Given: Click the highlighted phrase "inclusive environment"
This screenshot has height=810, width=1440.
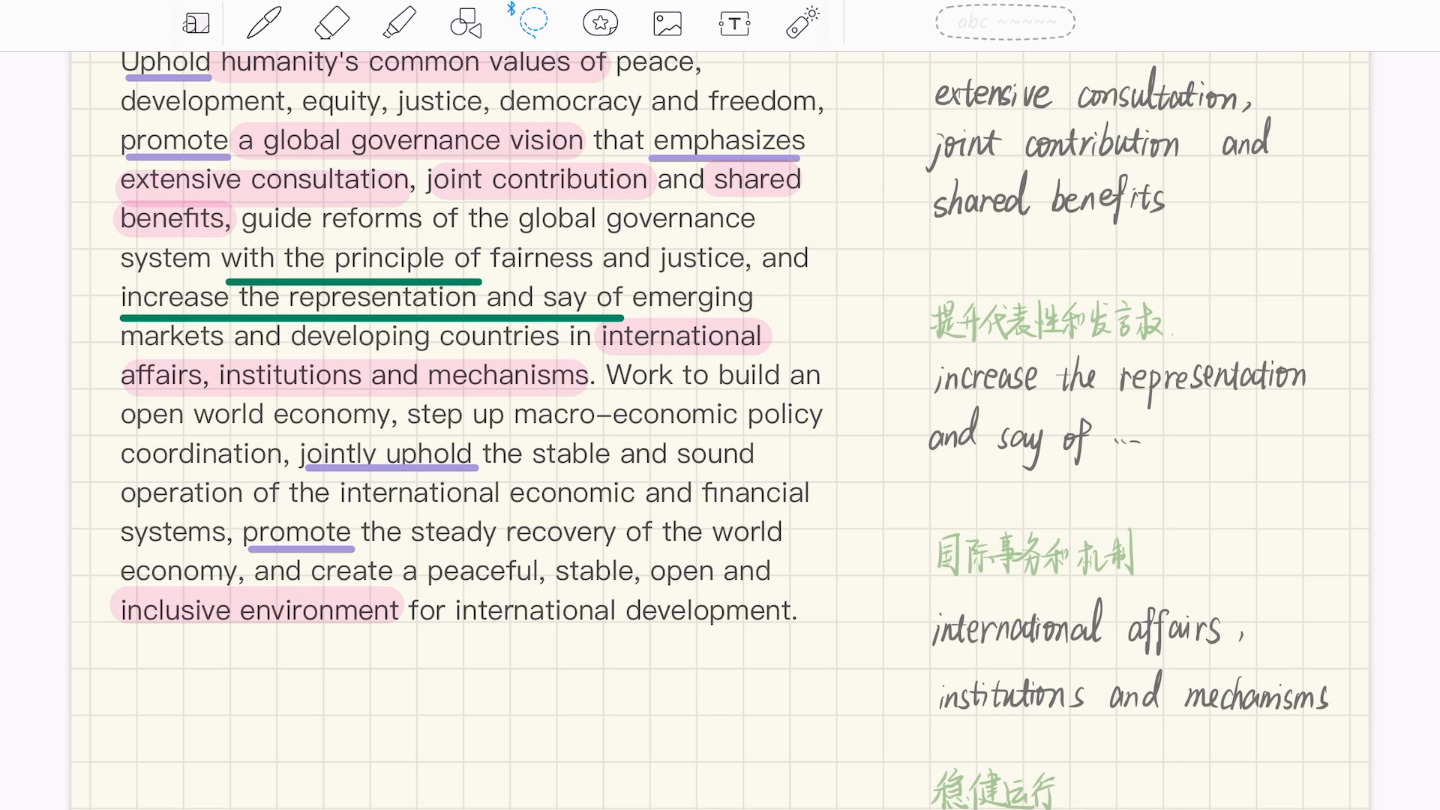Looking at the screenshot, I should click(260, 610).
